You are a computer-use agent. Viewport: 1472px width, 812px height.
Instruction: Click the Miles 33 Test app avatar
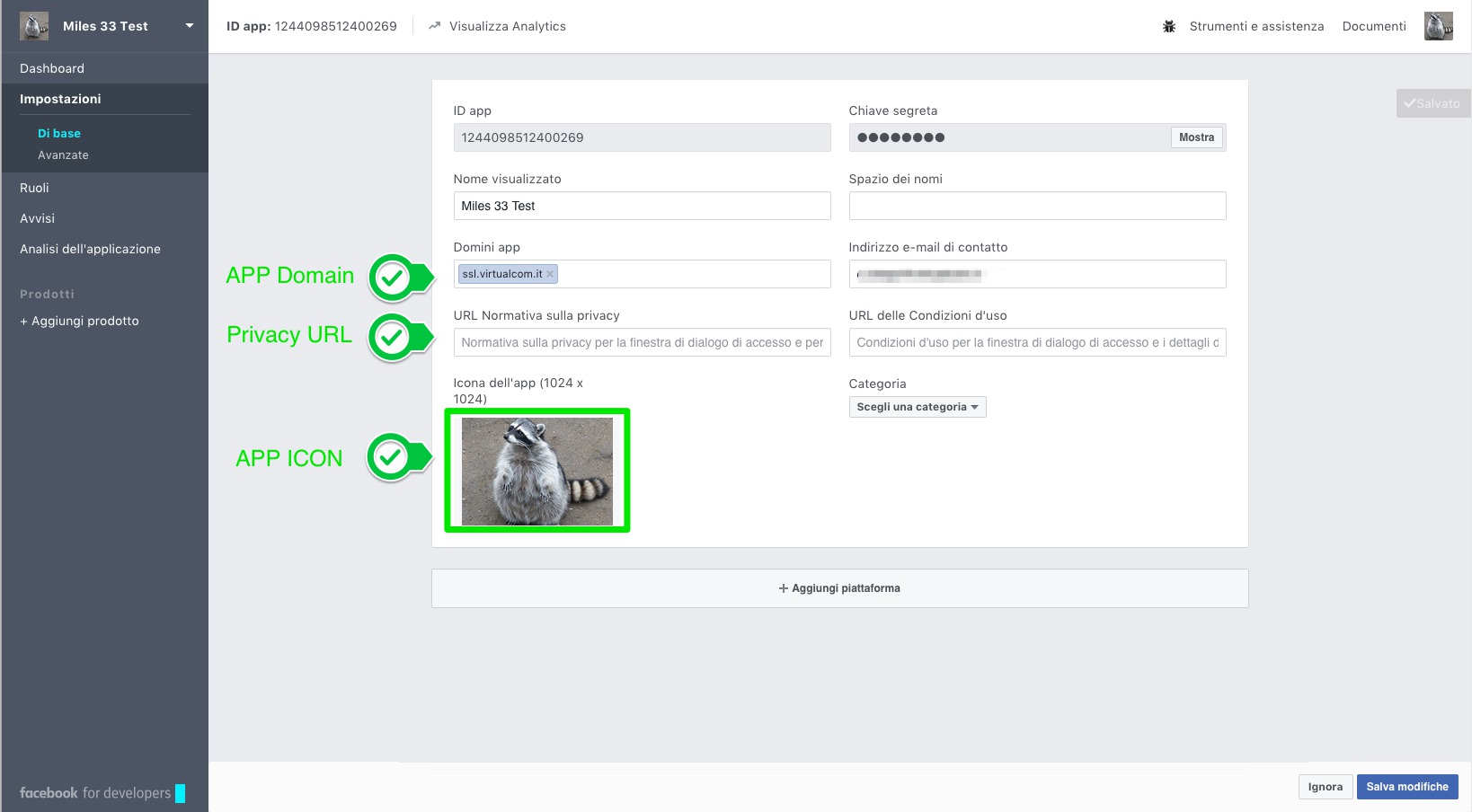tap(34, 26)
